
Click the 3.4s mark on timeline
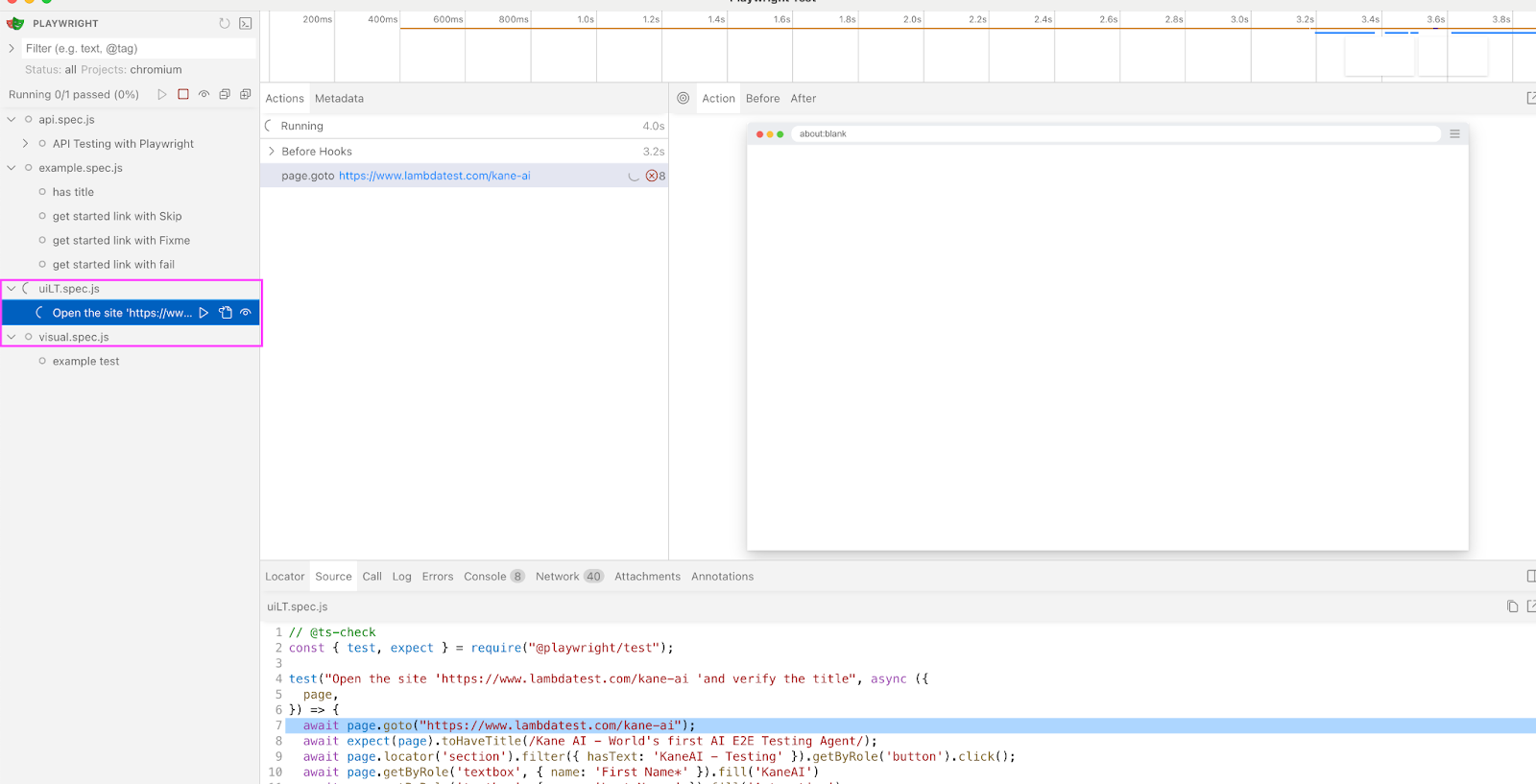pos(1370,19)
